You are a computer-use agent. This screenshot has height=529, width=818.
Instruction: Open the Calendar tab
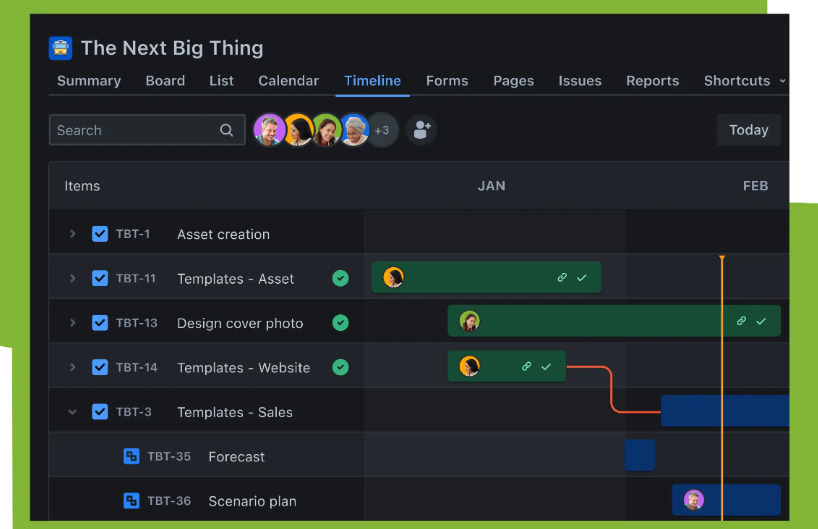[288, 81]
